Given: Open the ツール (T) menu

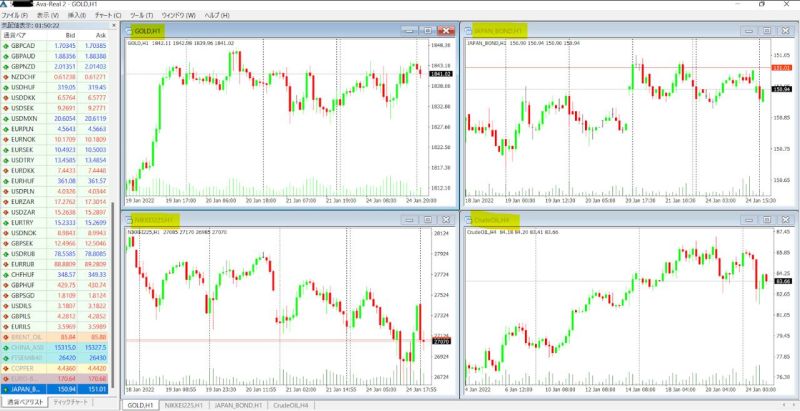Looking at the screenshot, I should coord(141,15).
